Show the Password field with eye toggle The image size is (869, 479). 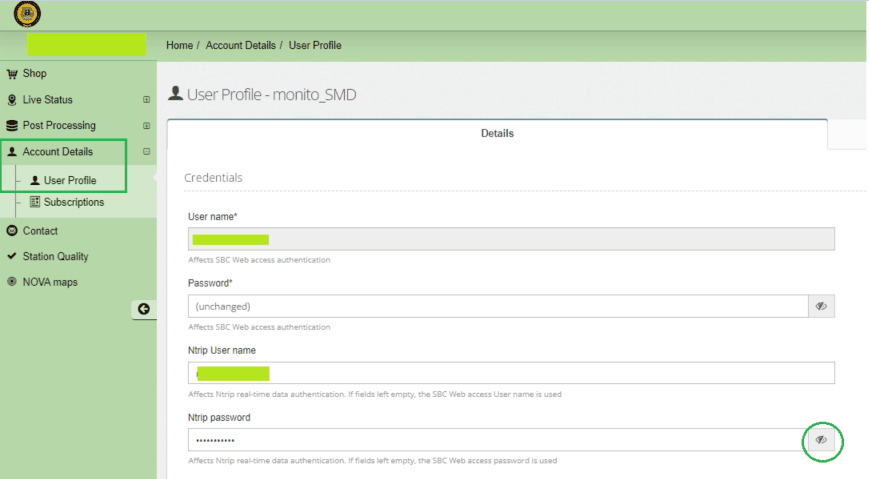pyautogui.click(x=821, y=306)
